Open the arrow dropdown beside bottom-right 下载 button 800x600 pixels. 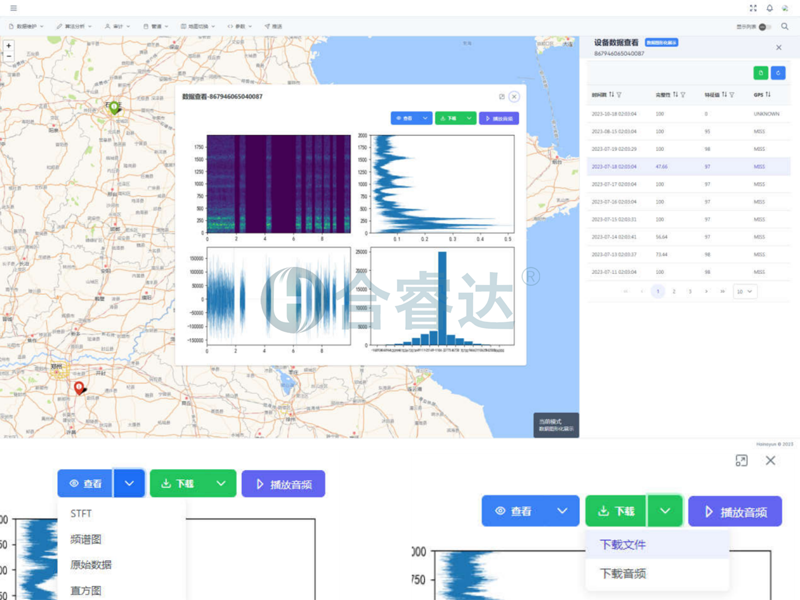click(665, 511)
